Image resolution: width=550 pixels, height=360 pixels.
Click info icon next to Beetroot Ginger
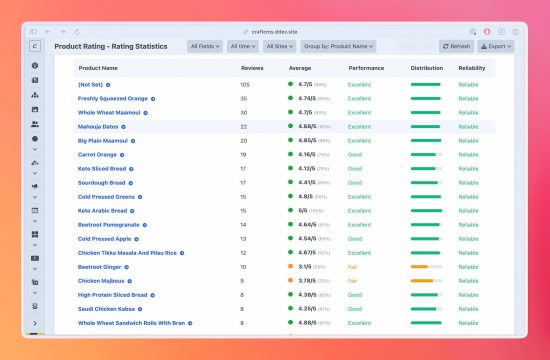[x=127, y=267]
